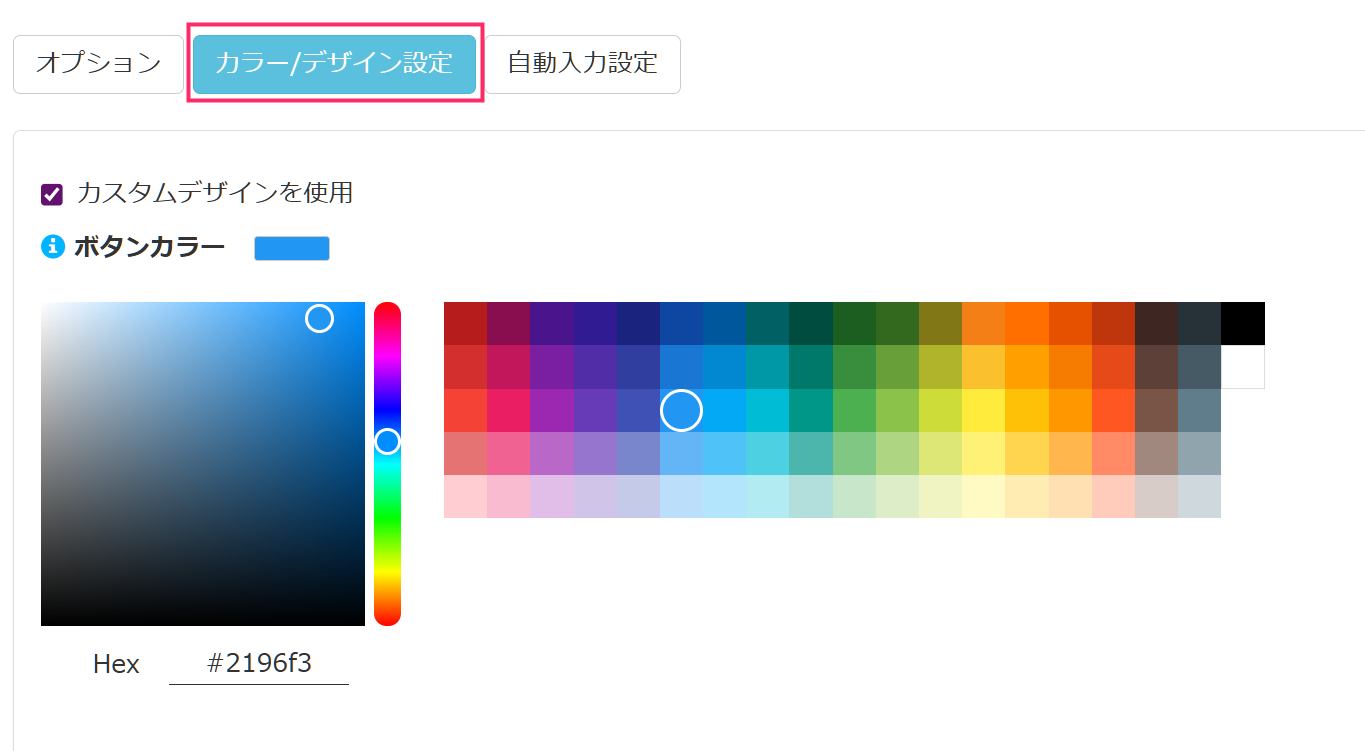This screenshot has width=1365, height=751.
Task: Click the info icon beside ボタンカラー
Action: tap(52, 247)
